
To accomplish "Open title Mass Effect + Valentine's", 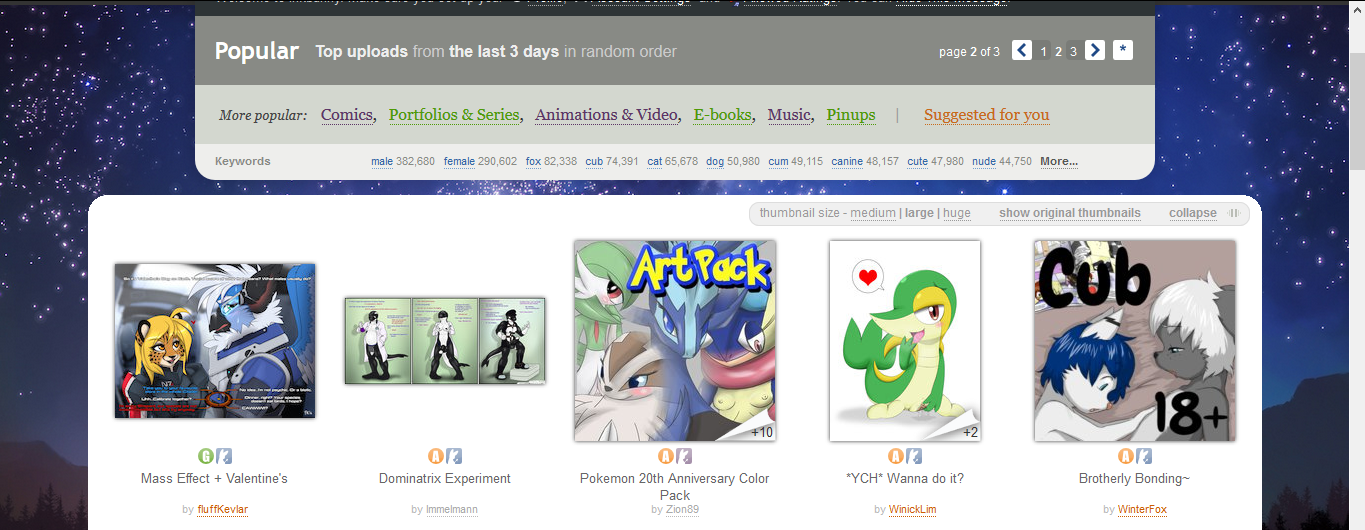I will (214, 479).
